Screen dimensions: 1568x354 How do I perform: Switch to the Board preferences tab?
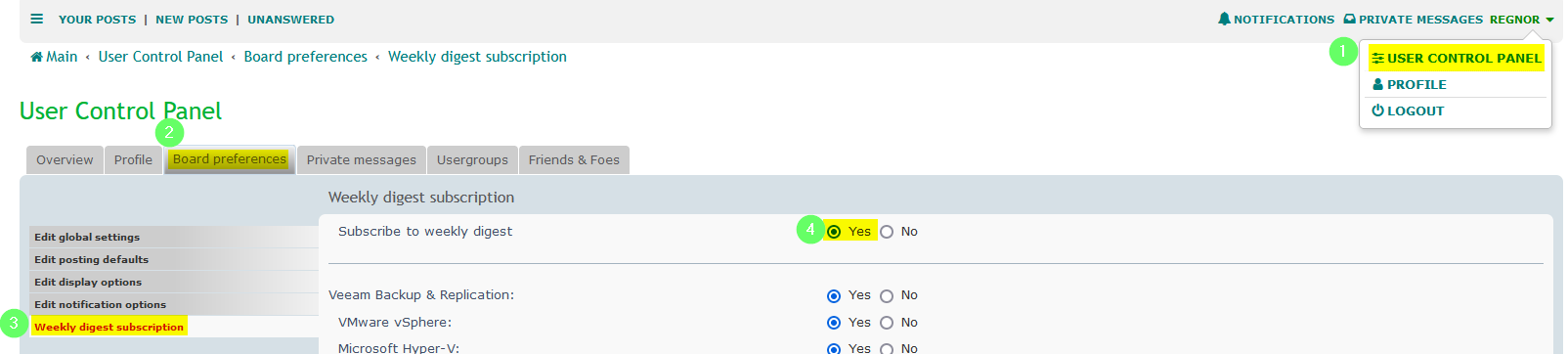230,159
